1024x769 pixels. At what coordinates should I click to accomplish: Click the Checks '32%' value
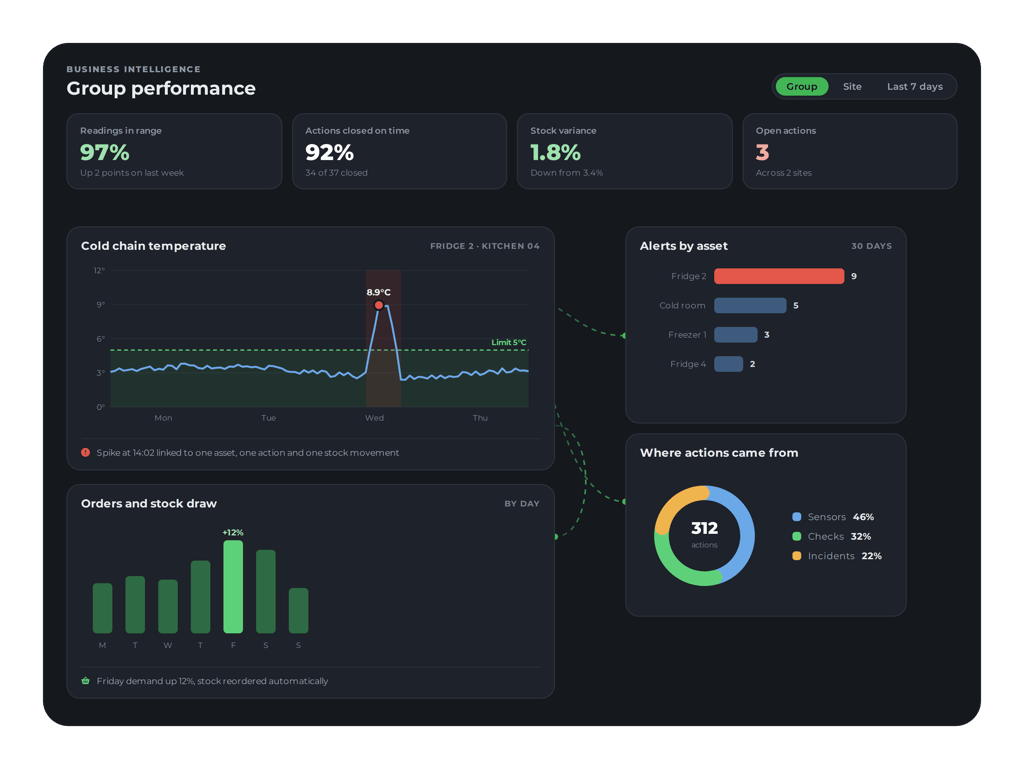pyautogui.click(x=861, y=537)
